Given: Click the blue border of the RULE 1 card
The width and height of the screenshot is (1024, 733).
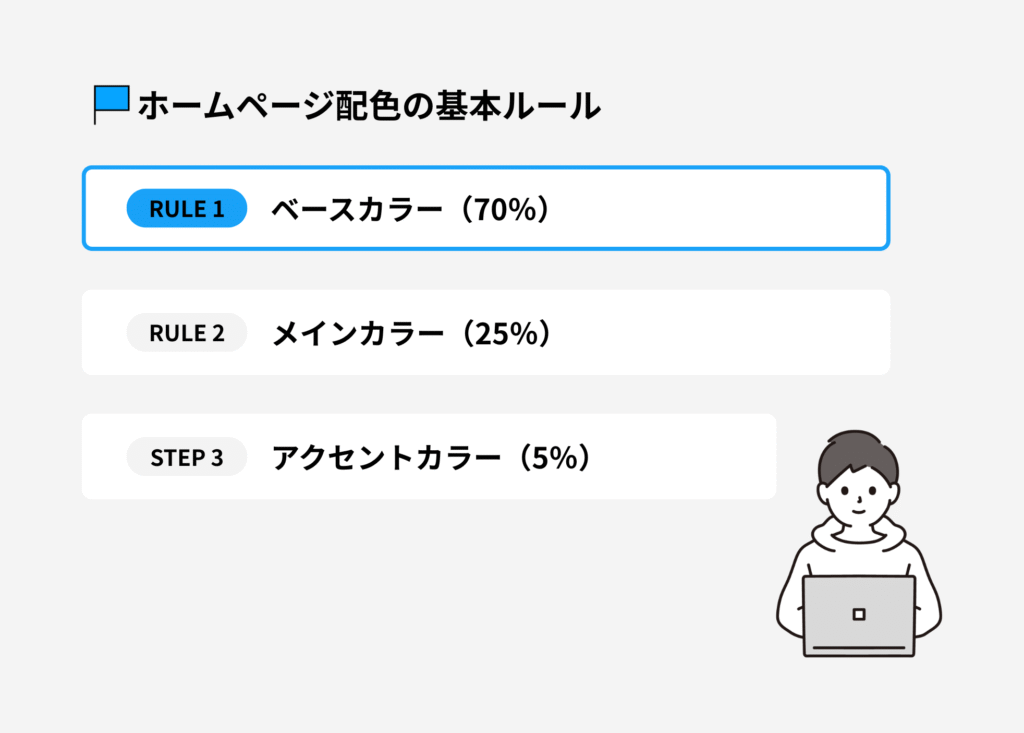Looking at the screenshot, I should [486, 168].
